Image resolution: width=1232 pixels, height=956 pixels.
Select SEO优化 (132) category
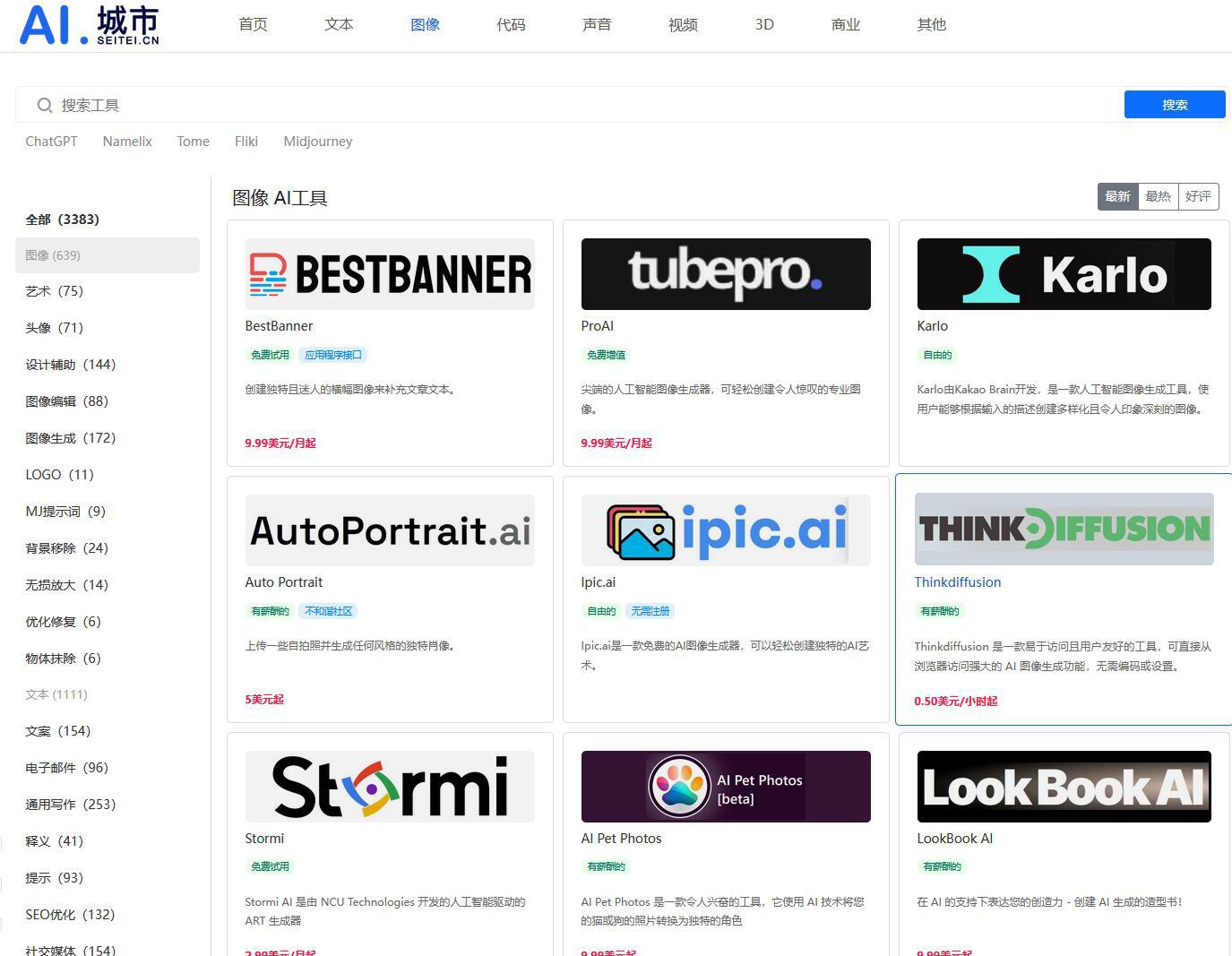(x=70, y=915)
